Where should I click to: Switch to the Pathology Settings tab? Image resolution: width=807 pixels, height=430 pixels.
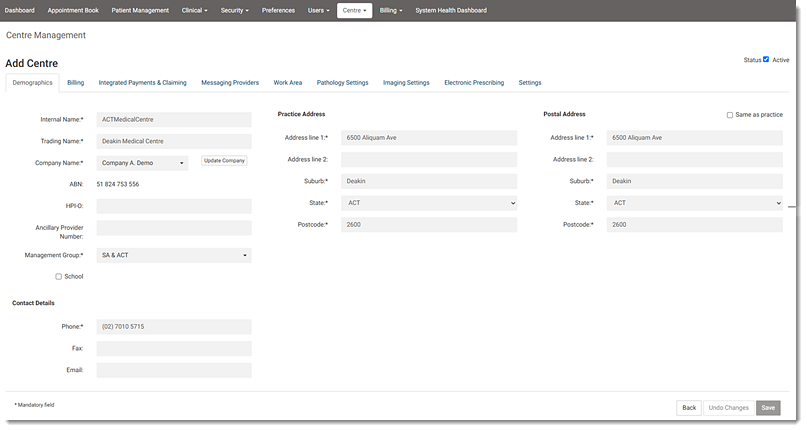click(342, 83)
